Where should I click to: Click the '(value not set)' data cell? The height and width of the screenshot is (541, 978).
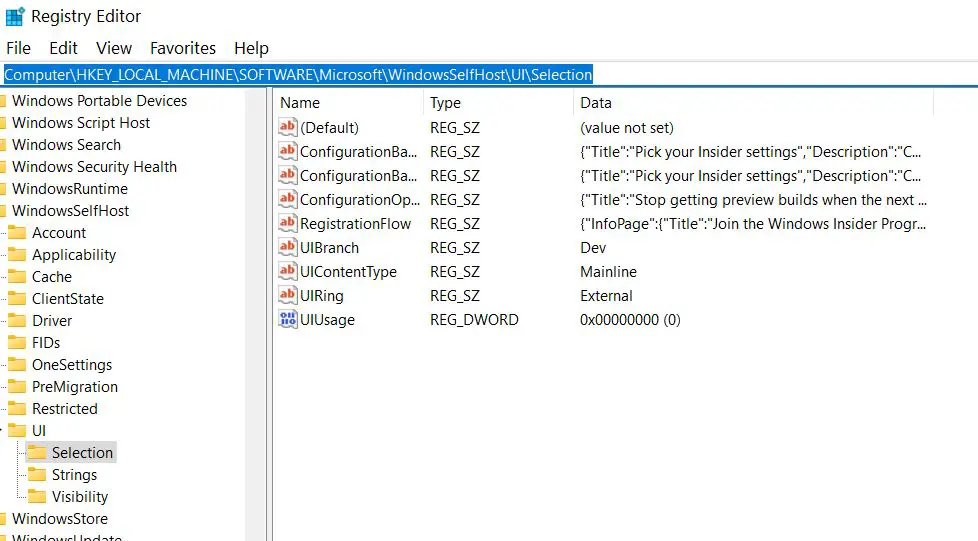click(627, 127)
